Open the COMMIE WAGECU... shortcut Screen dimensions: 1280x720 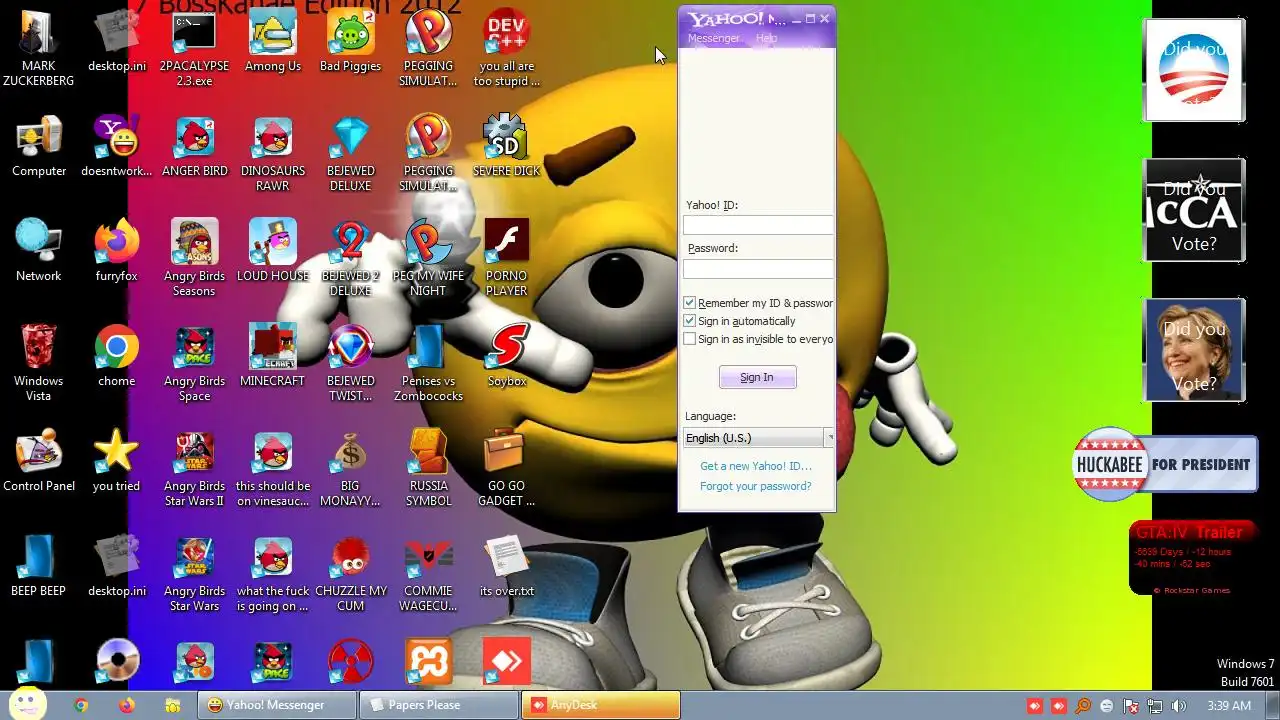point(428,572)
